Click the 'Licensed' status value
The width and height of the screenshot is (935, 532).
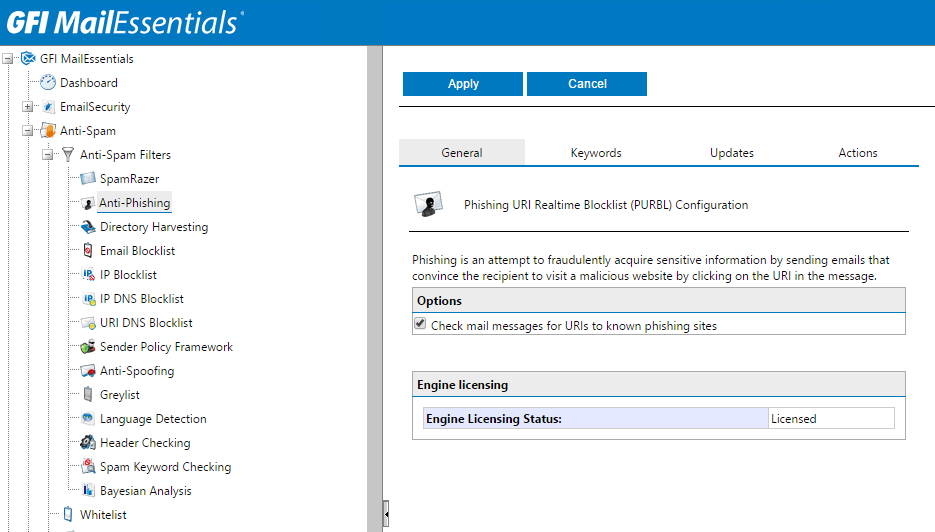click(793, 419)
